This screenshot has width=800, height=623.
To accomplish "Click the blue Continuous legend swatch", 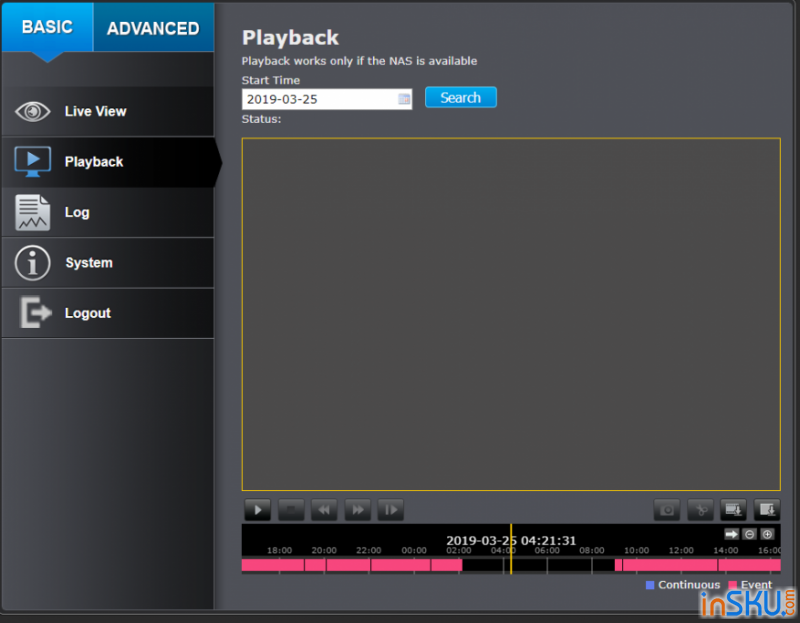I will click(650, 585).
